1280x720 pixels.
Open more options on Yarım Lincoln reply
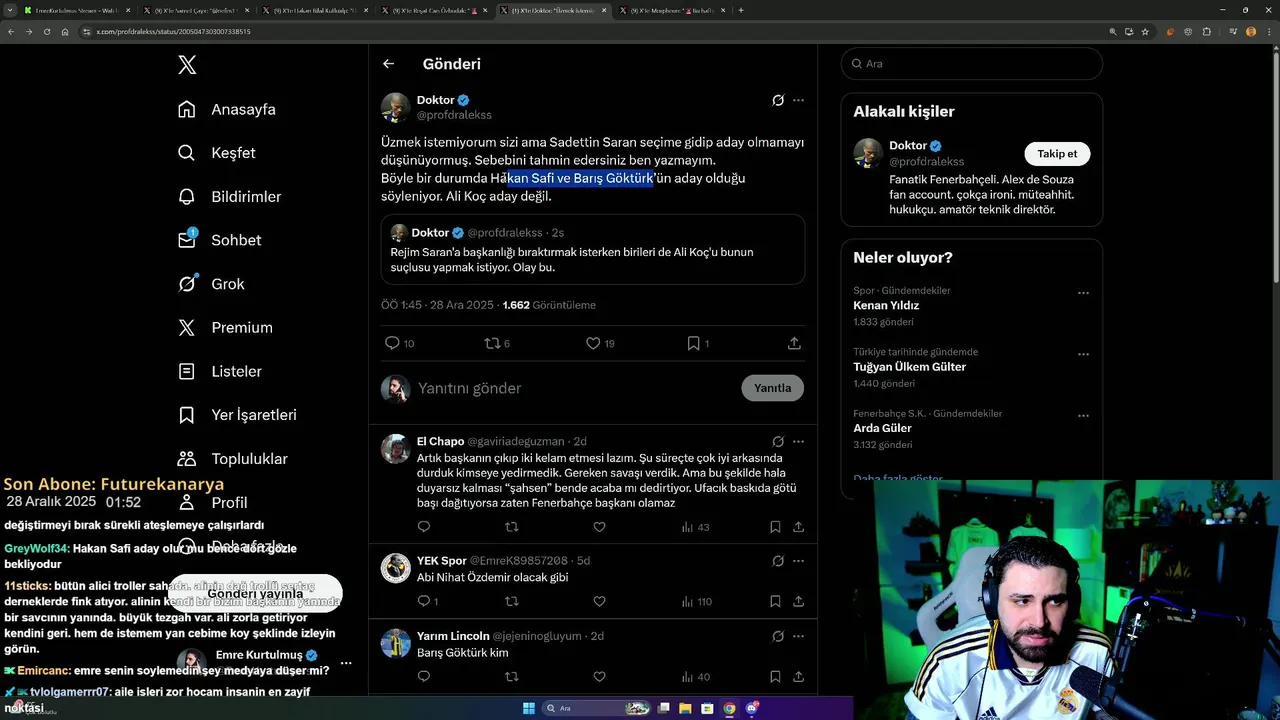[x=798, y=636]
